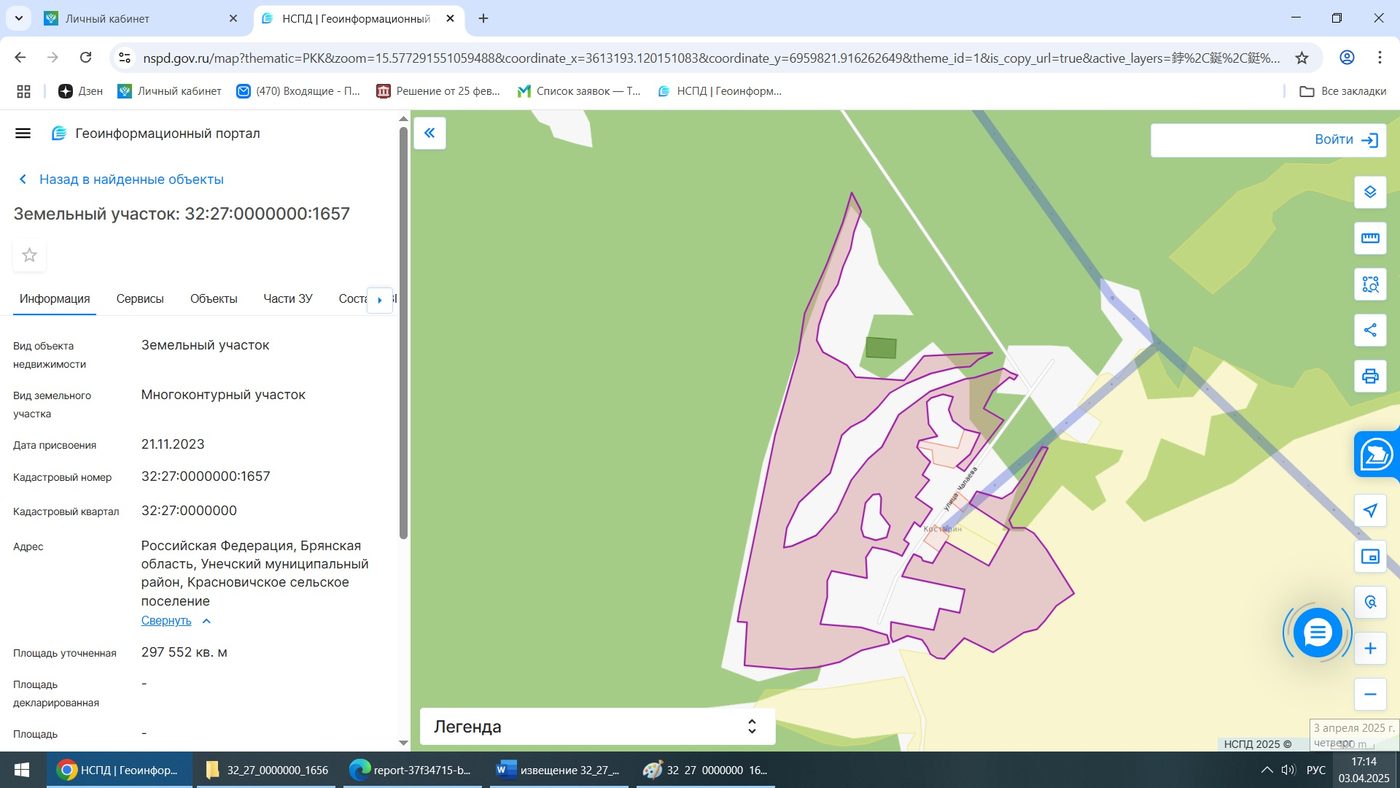Switch to the Объекты tab
This screenshot has height=788, width=1400.
click(x=214, y=299)
